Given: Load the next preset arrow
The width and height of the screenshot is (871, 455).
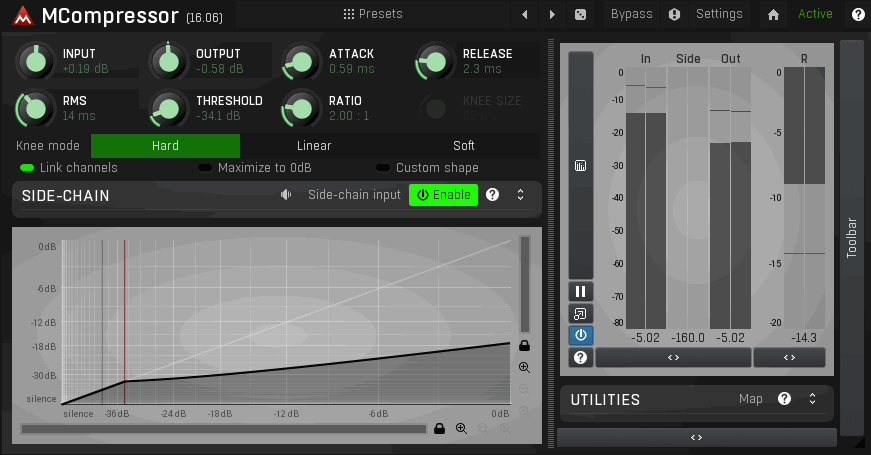Looking at the screenshot, I should click(552, 14).
